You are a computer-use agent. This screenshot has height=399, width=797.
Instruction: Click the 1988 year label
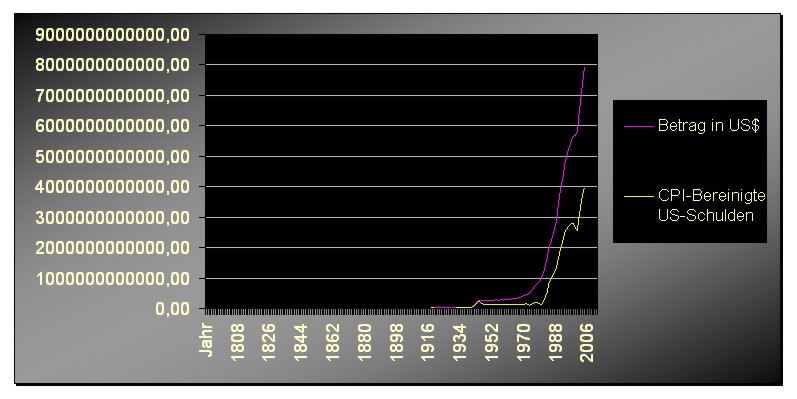pyautogui.click(x=555, y=342)
